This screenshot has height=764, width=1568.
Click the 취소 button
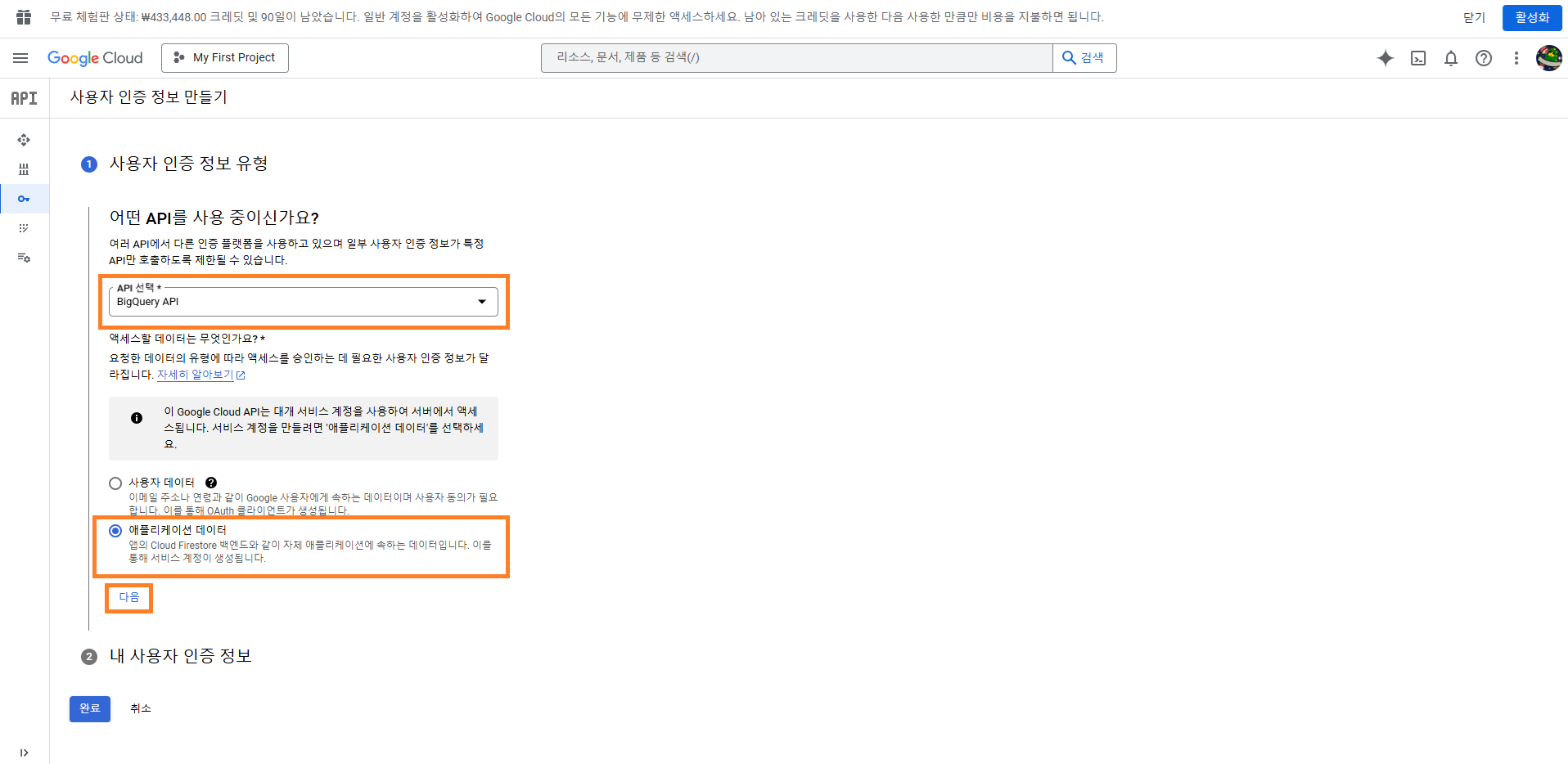pyautogui.click(x=141, y=708)
